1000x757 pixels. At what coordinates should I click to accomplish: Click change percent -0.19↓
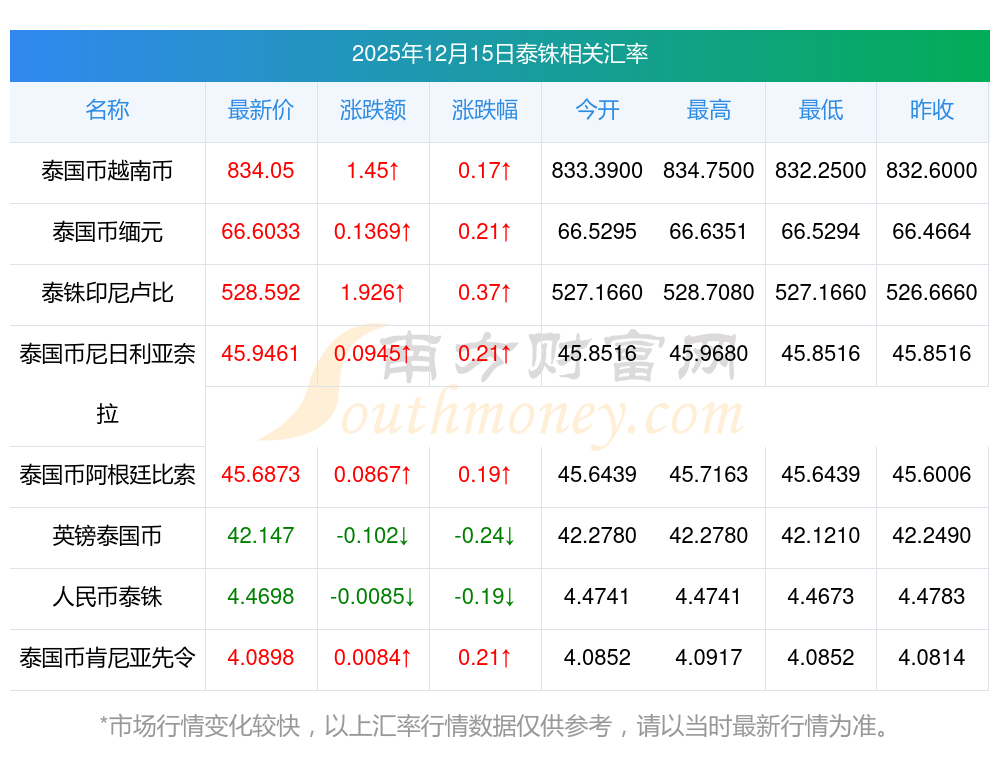pyautogui.click(x=485, y=597)
